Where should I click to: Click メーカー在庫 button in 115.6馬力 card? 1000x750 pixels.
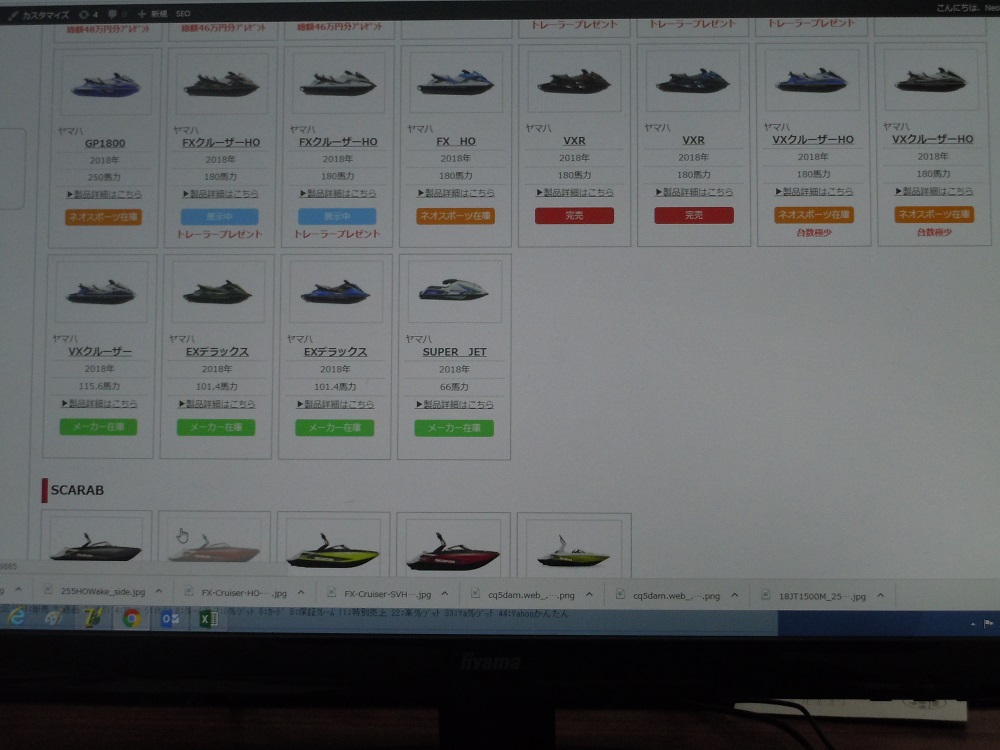(x=98, y=427)
